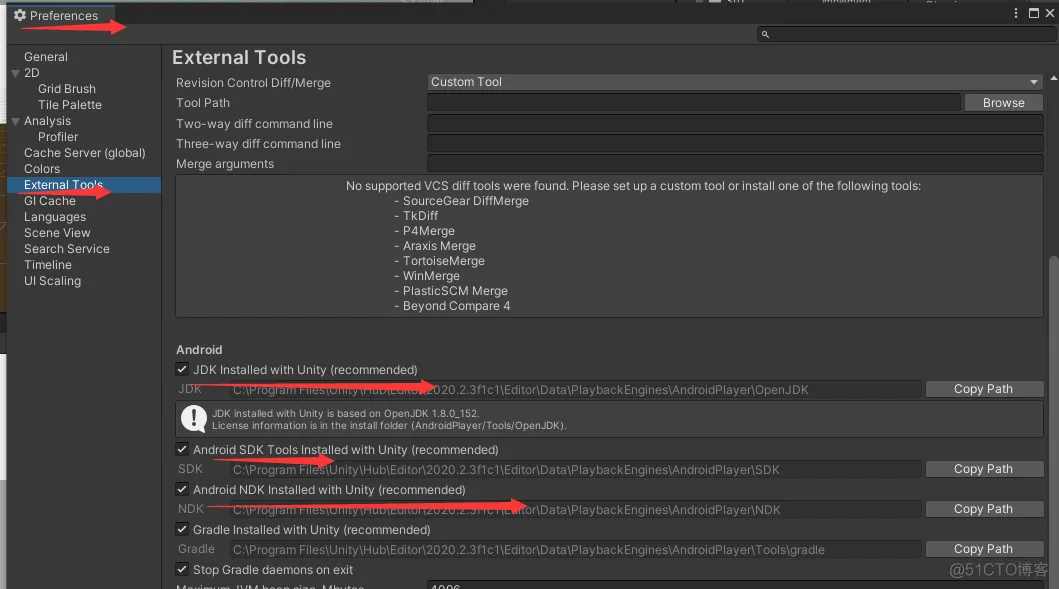
Task: Open Colors preferences
Action: pyautogui.click(x=42, y=169)
